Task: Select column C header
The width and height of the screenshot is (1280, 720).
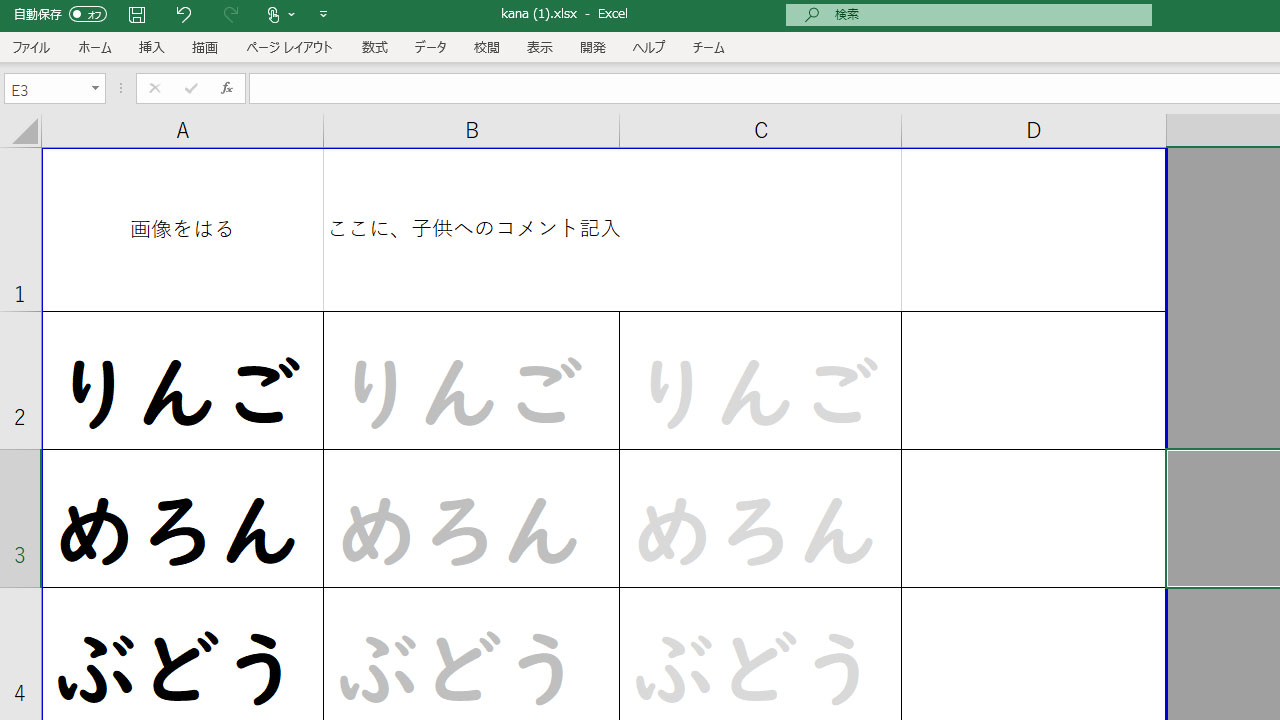Action: [x=760, y=131]
